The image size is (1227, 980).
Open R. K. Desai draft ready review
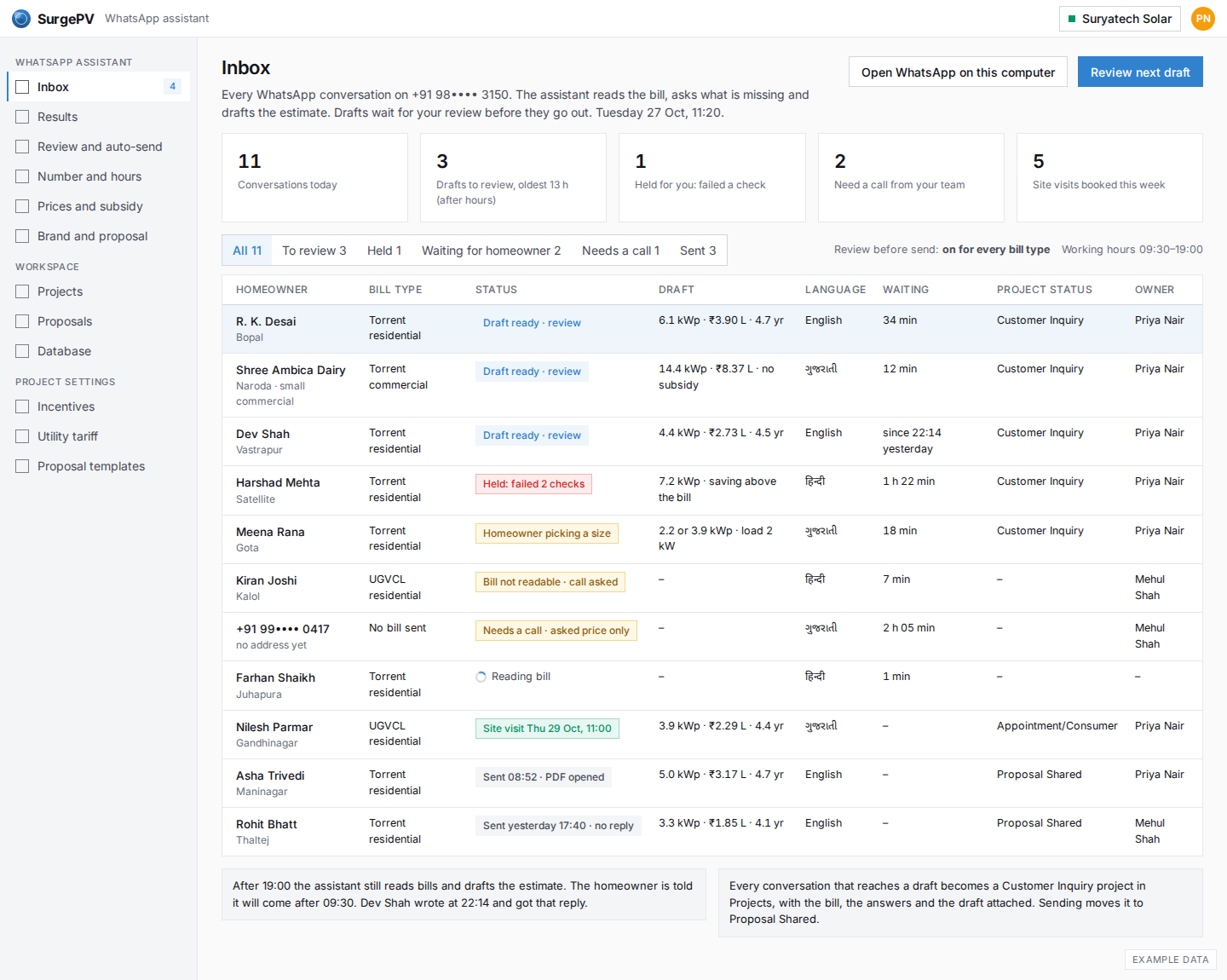tap(532, 323)
